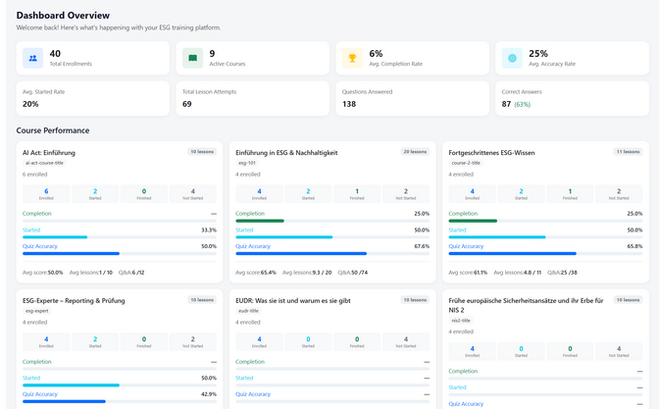Open Frühe europäische Sicherheitsansätze course
Screen dimensions: 660x409
click(x=526, y=305)
